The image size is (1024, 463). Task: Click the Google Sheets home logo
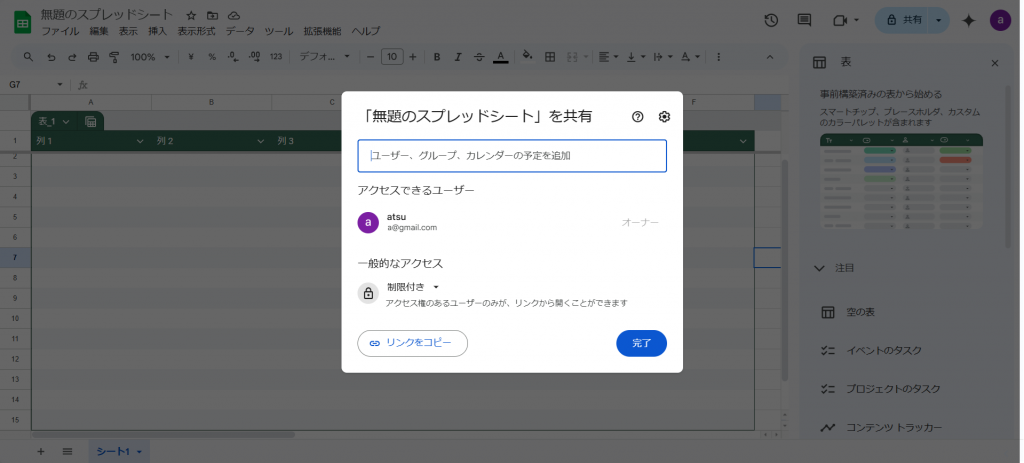coord(19,21)
